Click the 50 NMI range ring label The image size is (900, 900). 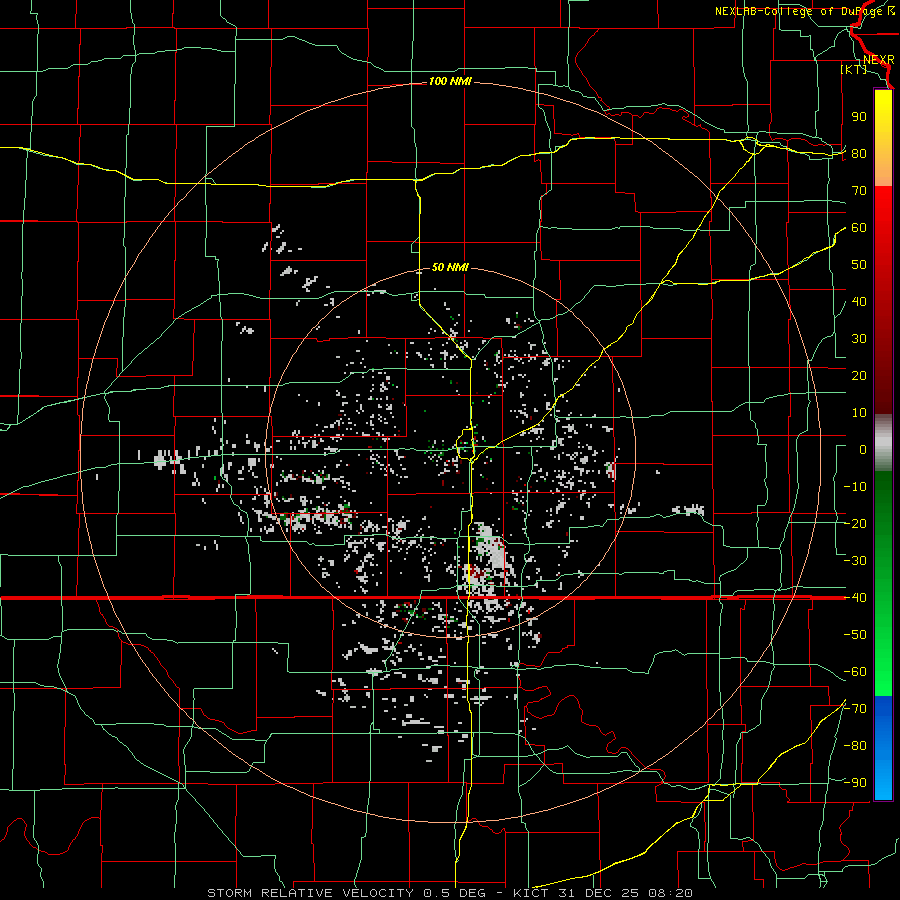pyautogui.click(x=450, y=267)
